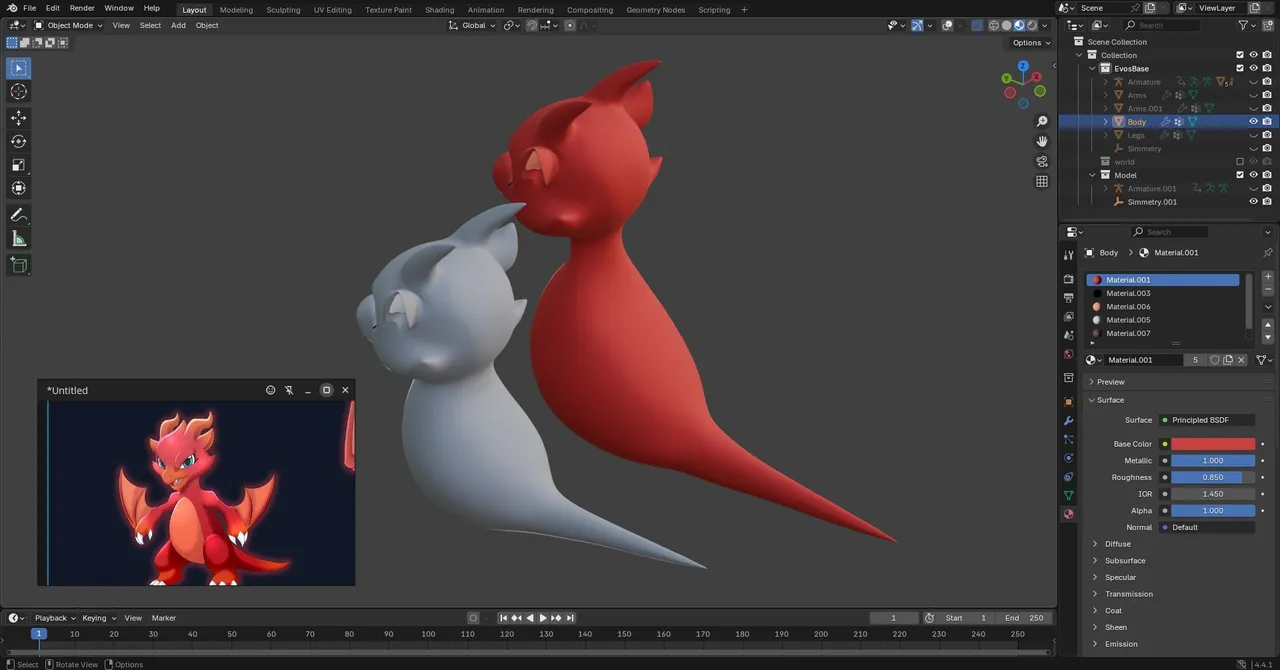Expand the Emission panel
Screen dimensions: 1280x670
[1121, 644]
